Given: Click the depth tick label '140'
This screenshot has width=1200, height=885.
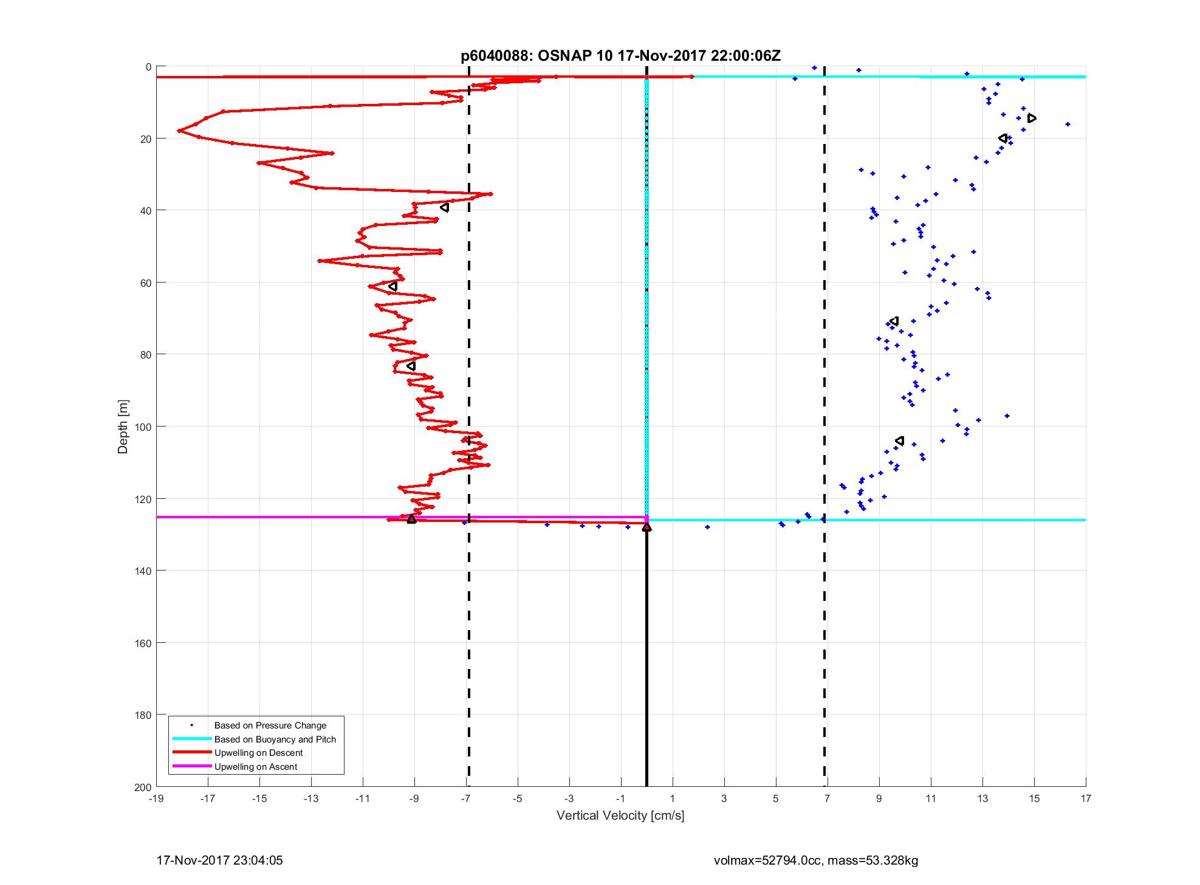Looking at the screenshot, I should 141,571.
